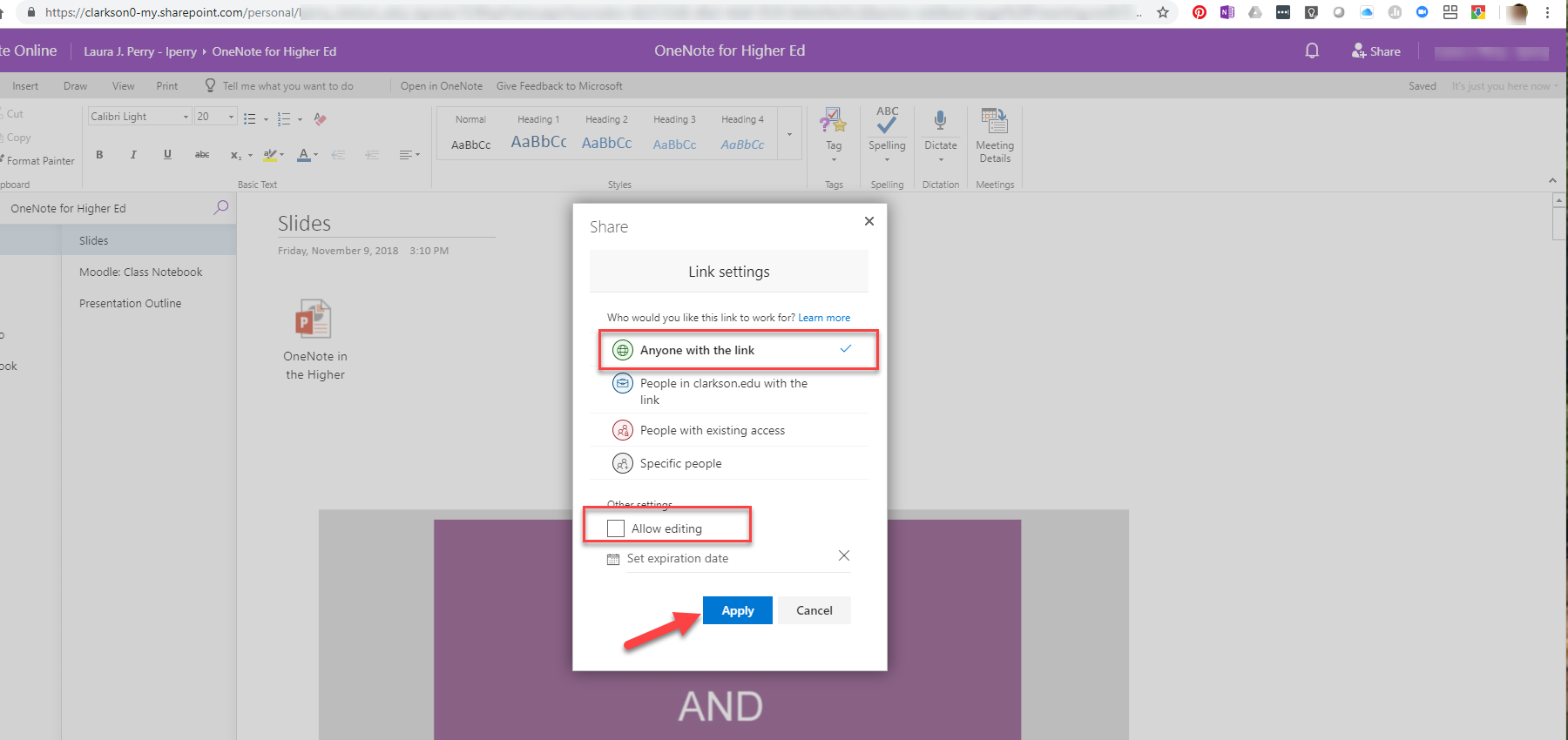This screenshot has width=1568, height=740.
Task: Click Share button in the header
Action: coord(1376,51)
